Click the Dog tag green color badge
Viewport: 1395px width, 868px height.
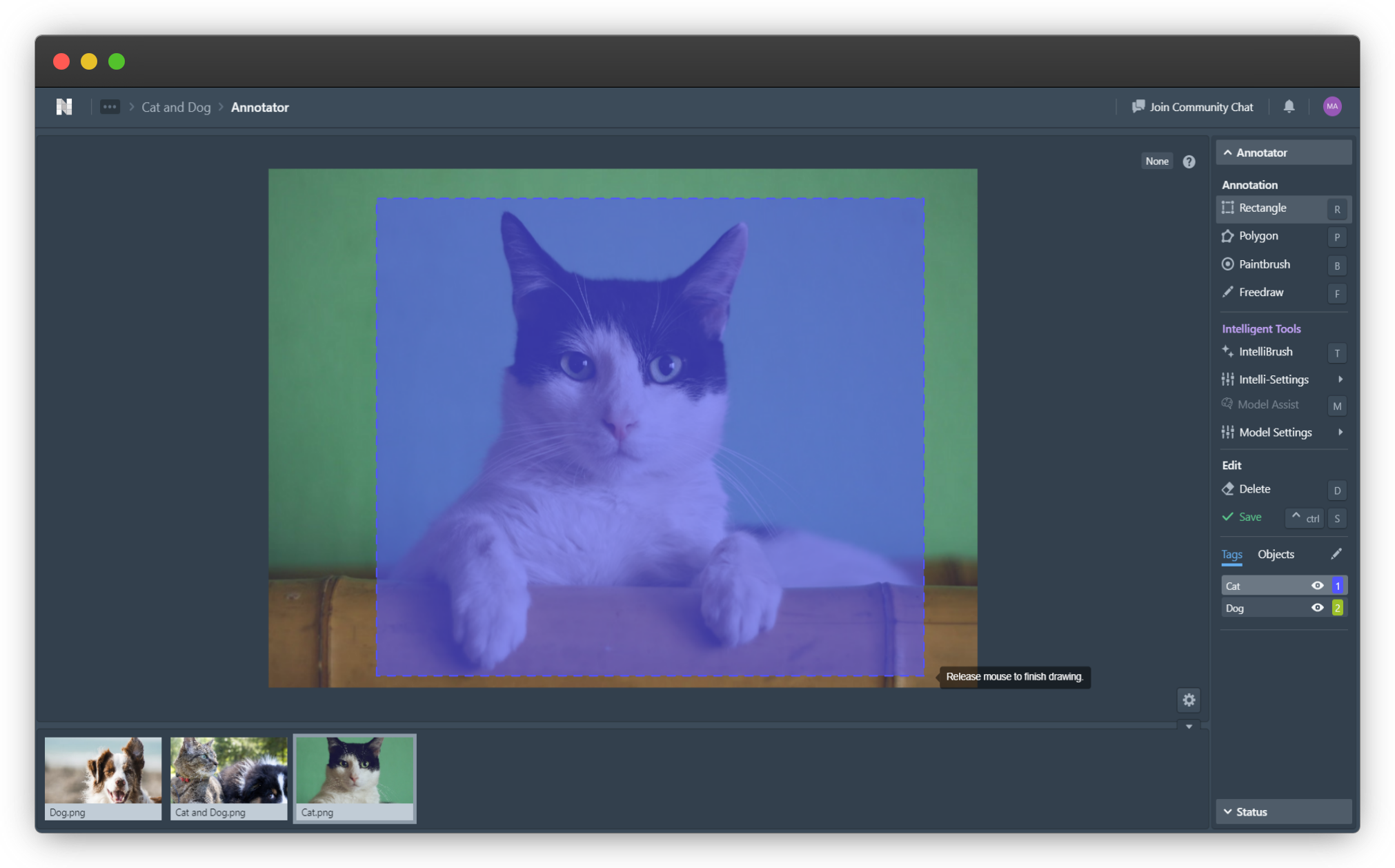[x=1338, y=608]
